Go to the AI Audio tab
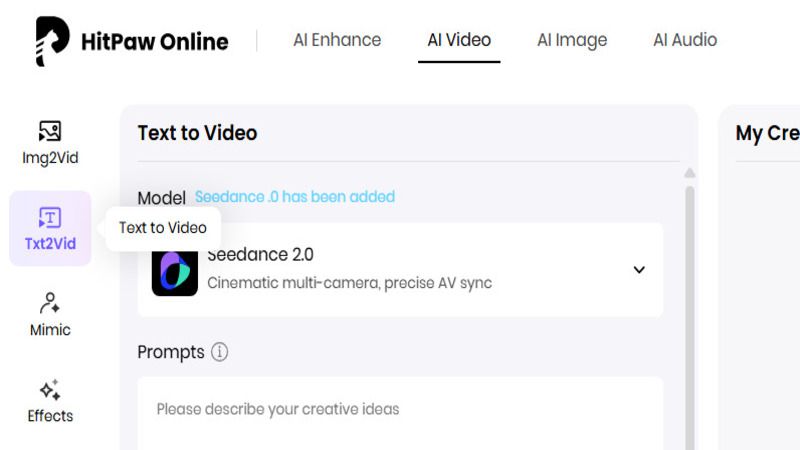The image size is (800, 450). [685, 40]
